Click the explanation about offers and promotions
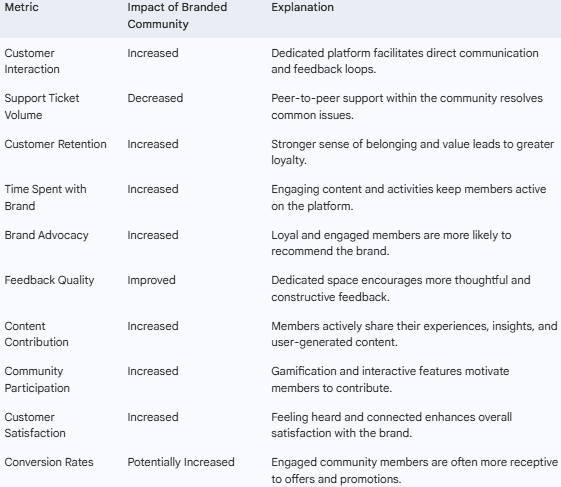 tap(414, 470)
